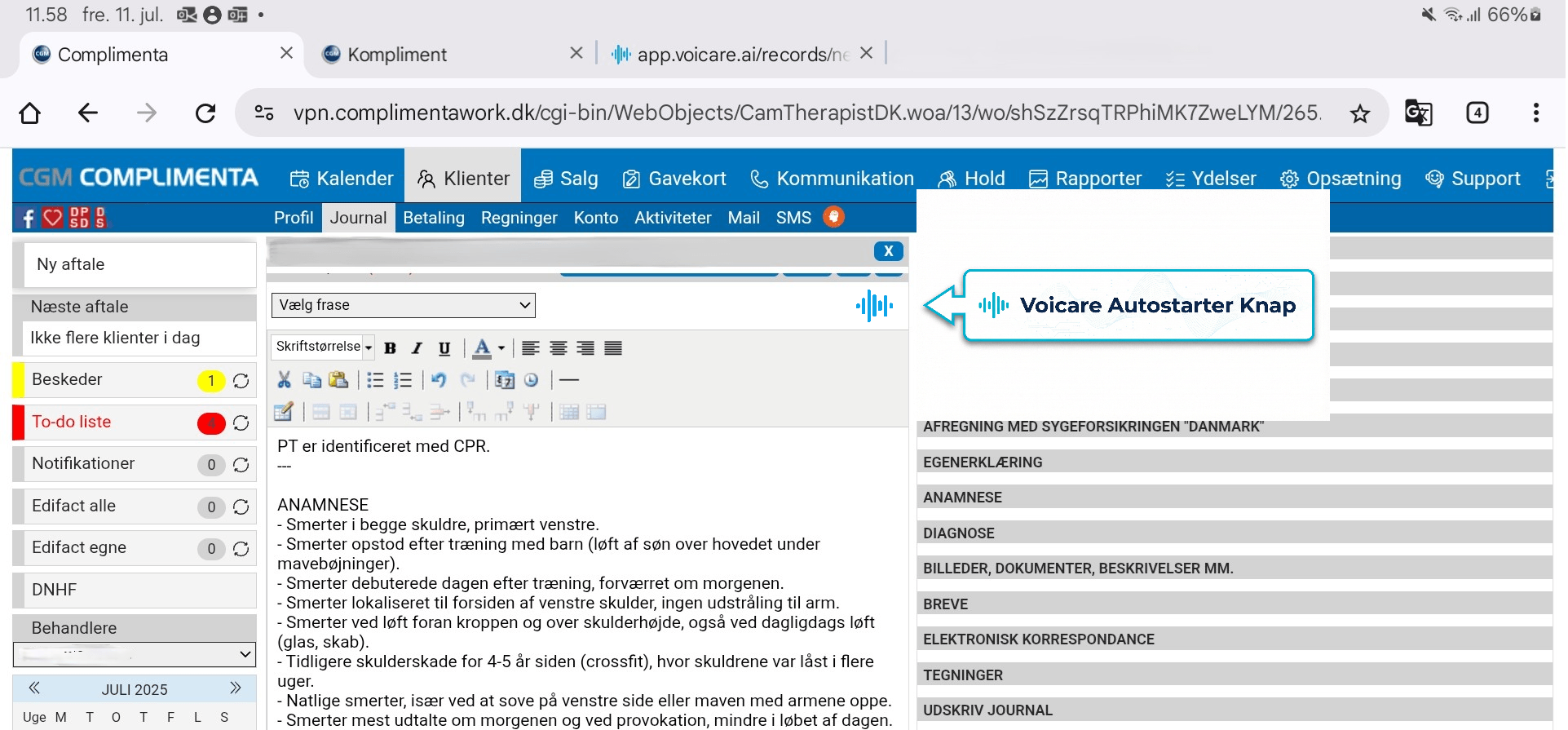The height and width of the screenshot is (730, 1568).
Task: Align text left in editor
Action: pyautogui.click(x=531, y=348)
